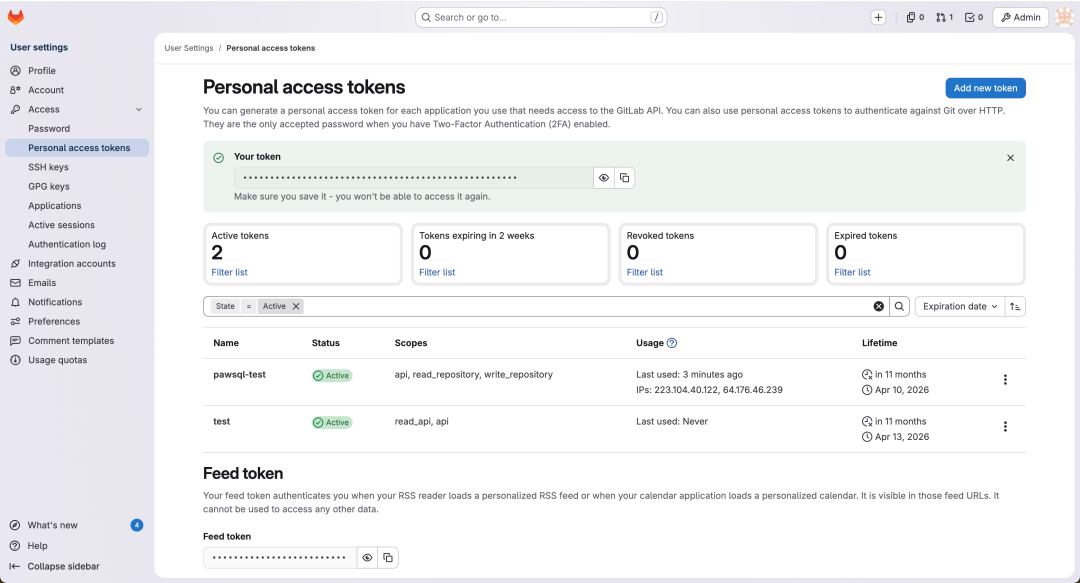
Task: Open the to-do list icon
Action: click(974, 17)
